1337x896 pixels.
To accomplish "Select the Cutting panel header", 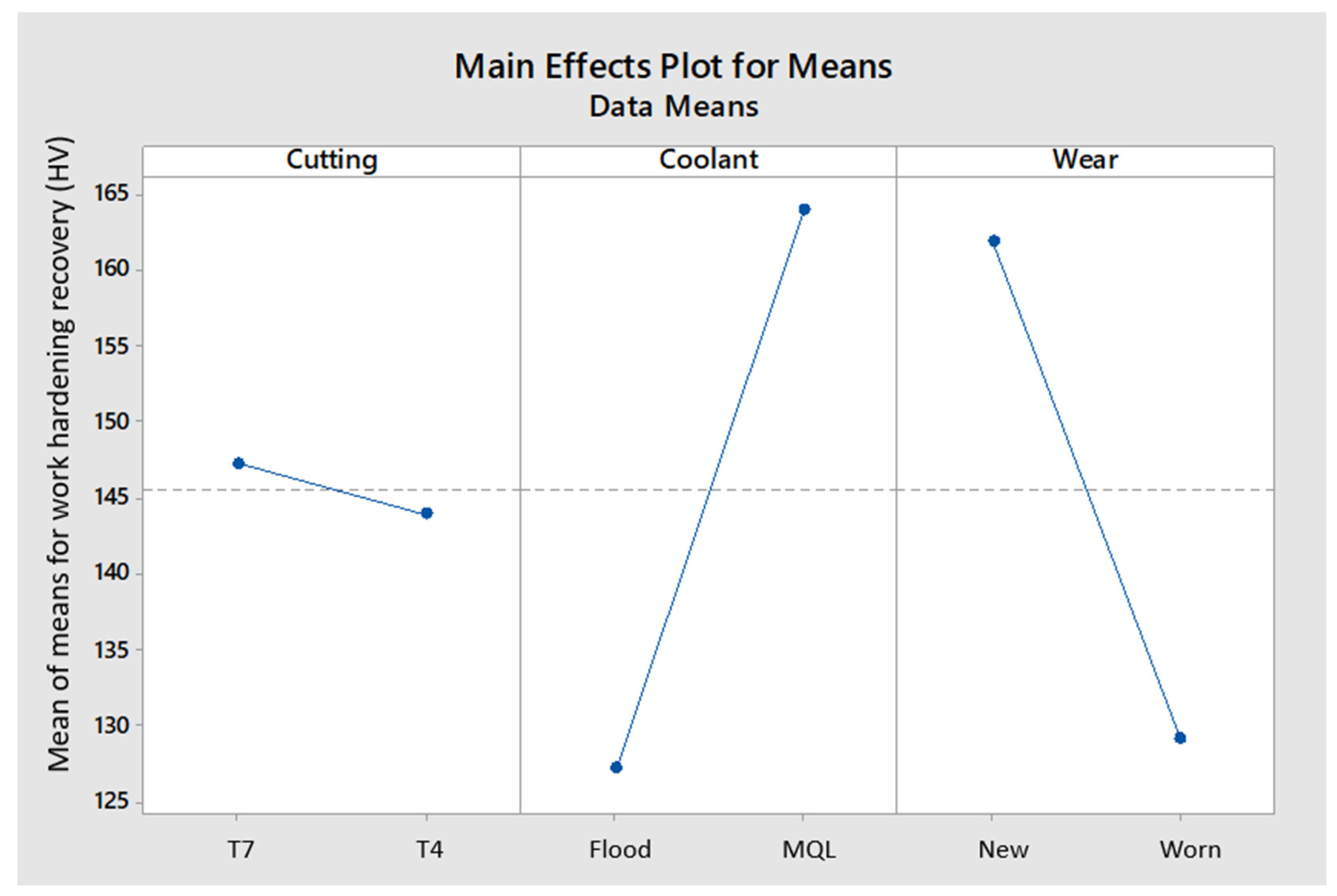I will 332,160.
